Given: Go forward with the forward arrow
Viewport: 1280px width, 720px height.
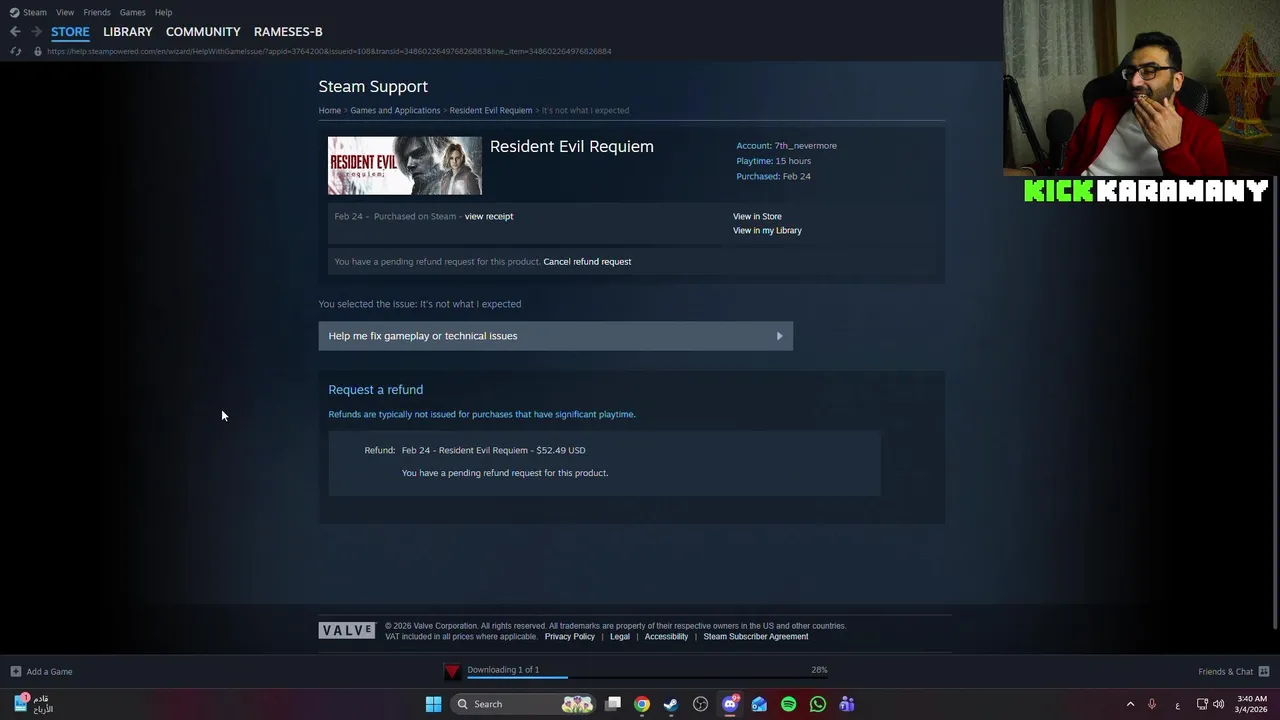Looking at the screenshot, I should (36, 32).
